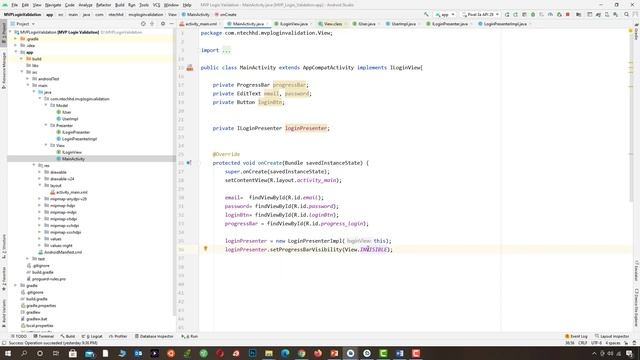Click the related XML gutter icon beside class
The height and width of the screenshot is (360, 640).
[x=190, y=68]
